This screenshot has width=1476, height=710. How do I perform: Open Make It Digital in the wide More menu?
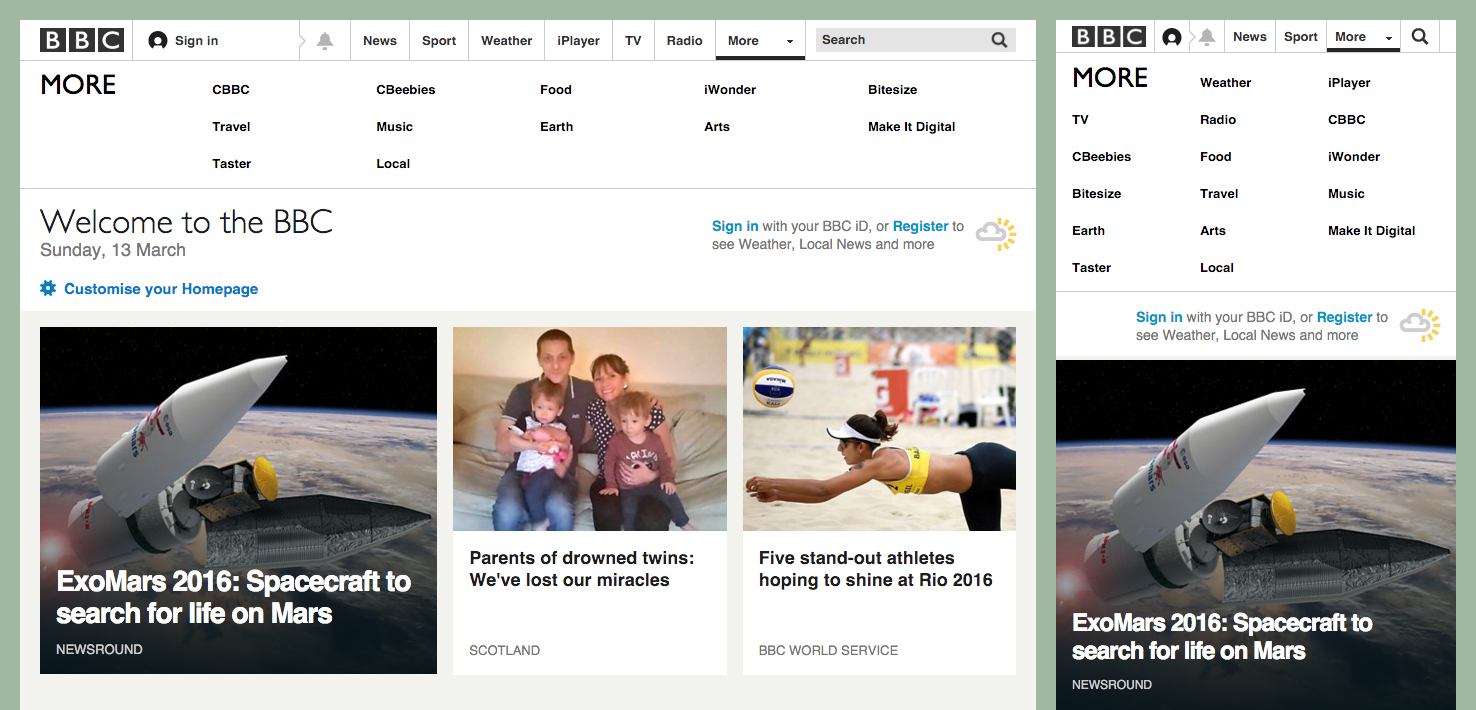pos(912,127)
